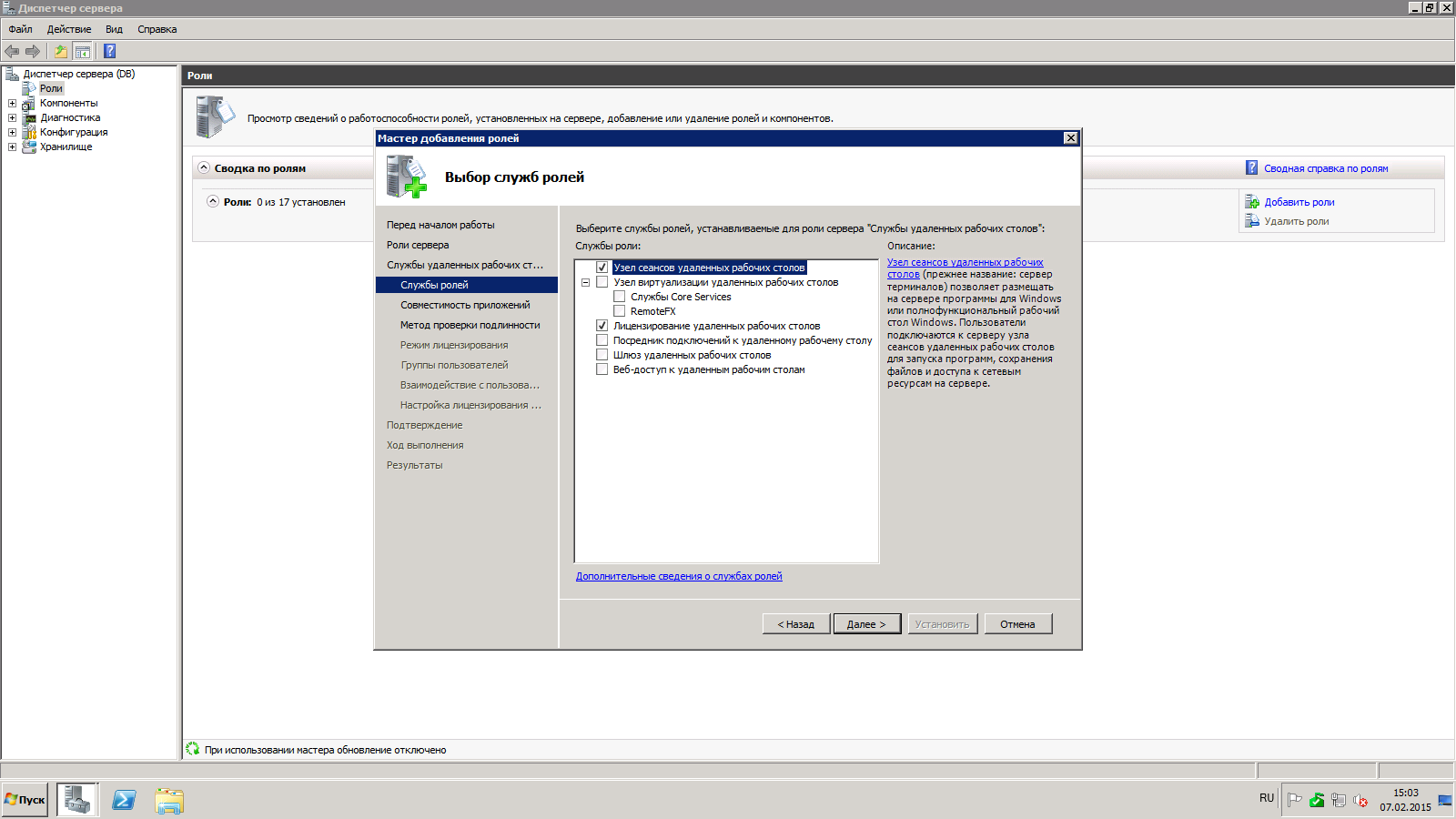Image resolution: width=1456 pixels, height=819 pixels.
Task: Click the RU language indicator
Action: click(1267, 798)
